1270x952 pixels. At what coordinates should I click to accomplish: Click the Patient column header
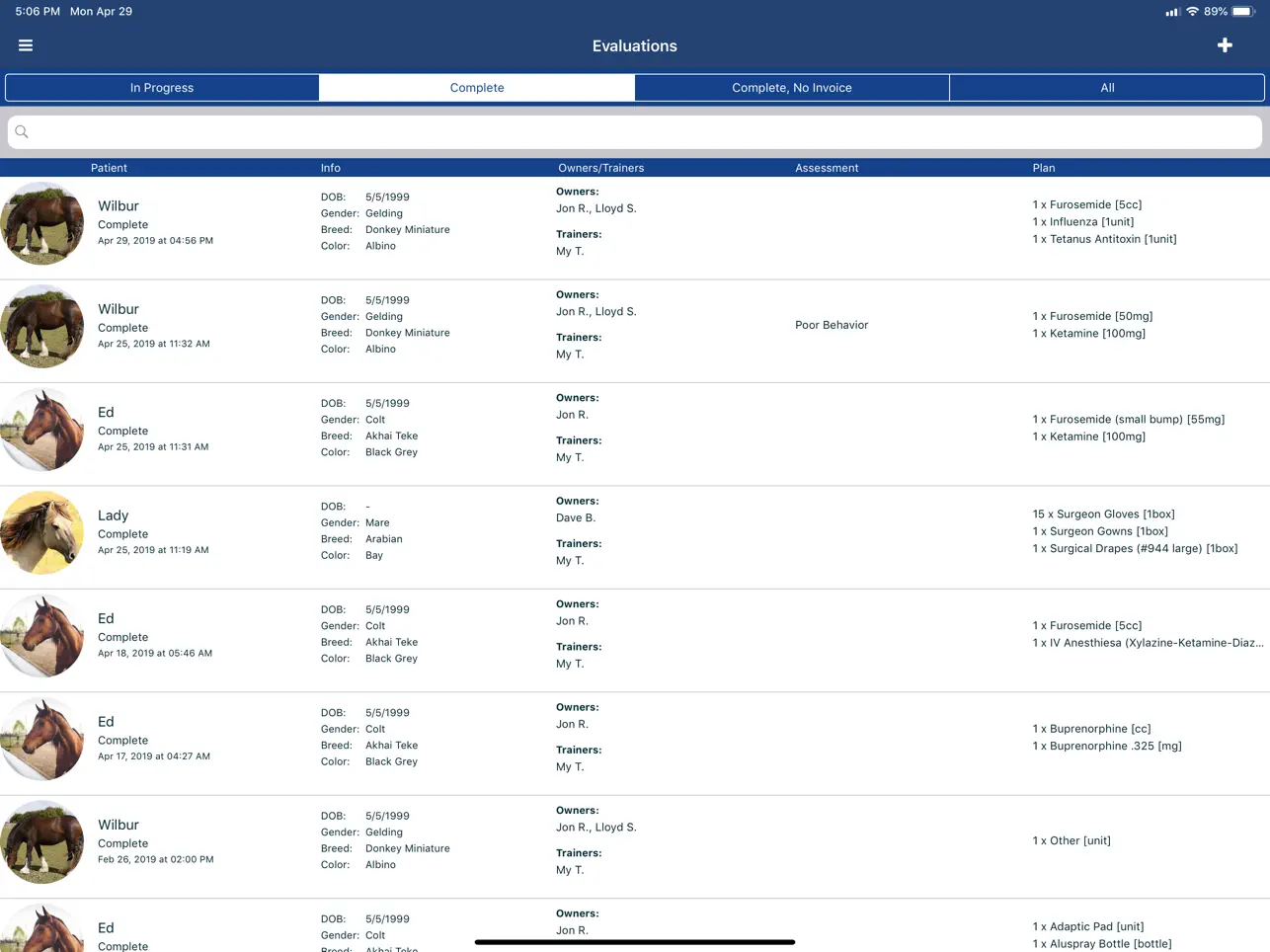[109, 168]
